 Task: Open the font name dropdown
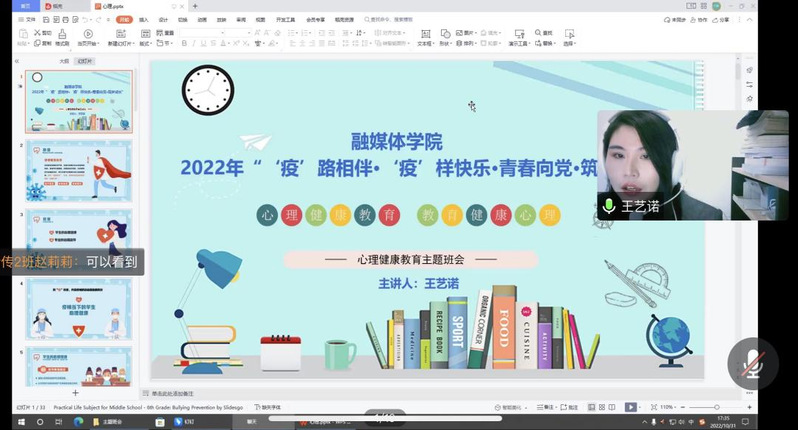(222, 33)
